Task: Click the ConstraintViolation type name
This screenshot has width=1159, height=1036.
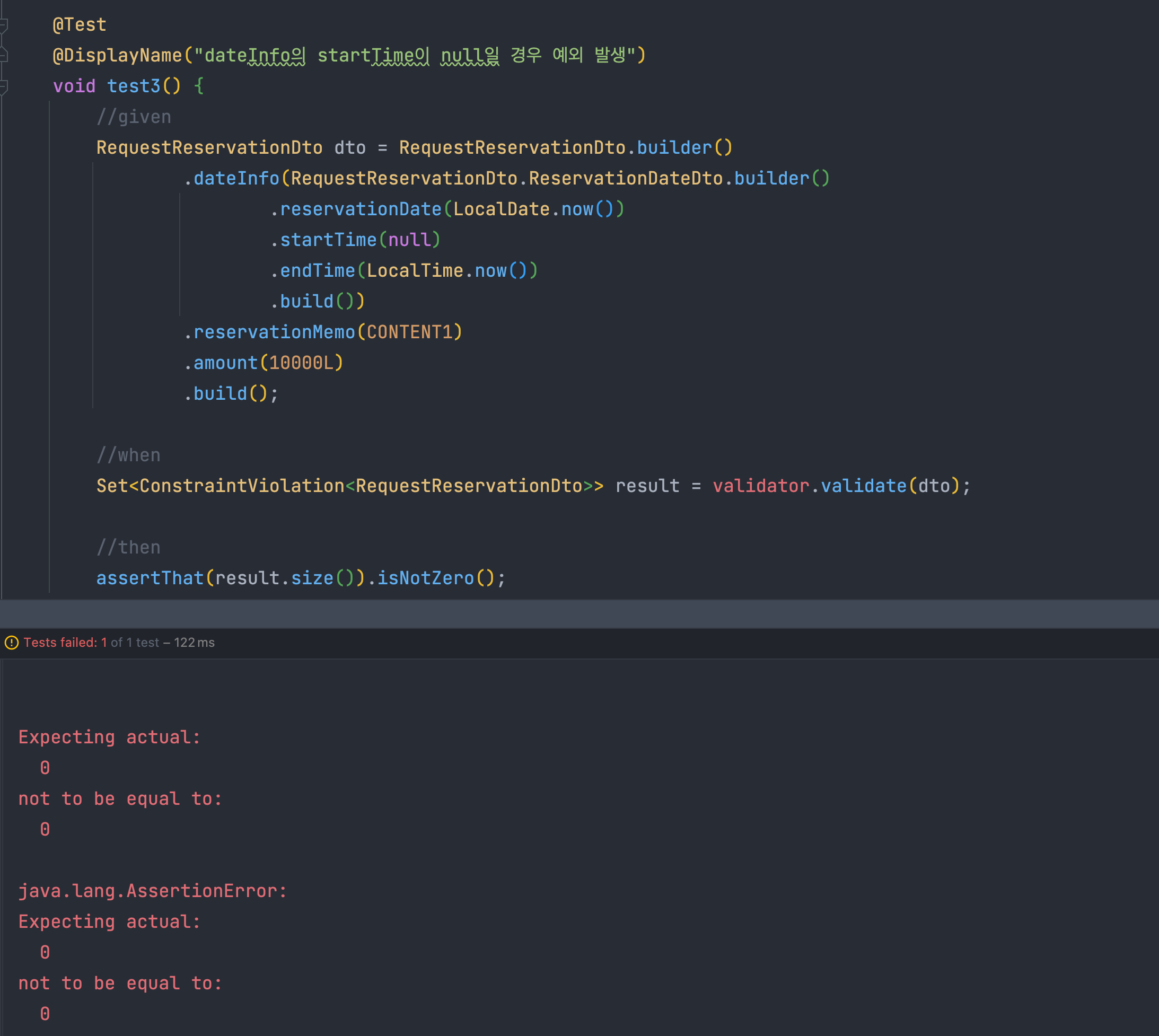Action: [x=241, y=486]
